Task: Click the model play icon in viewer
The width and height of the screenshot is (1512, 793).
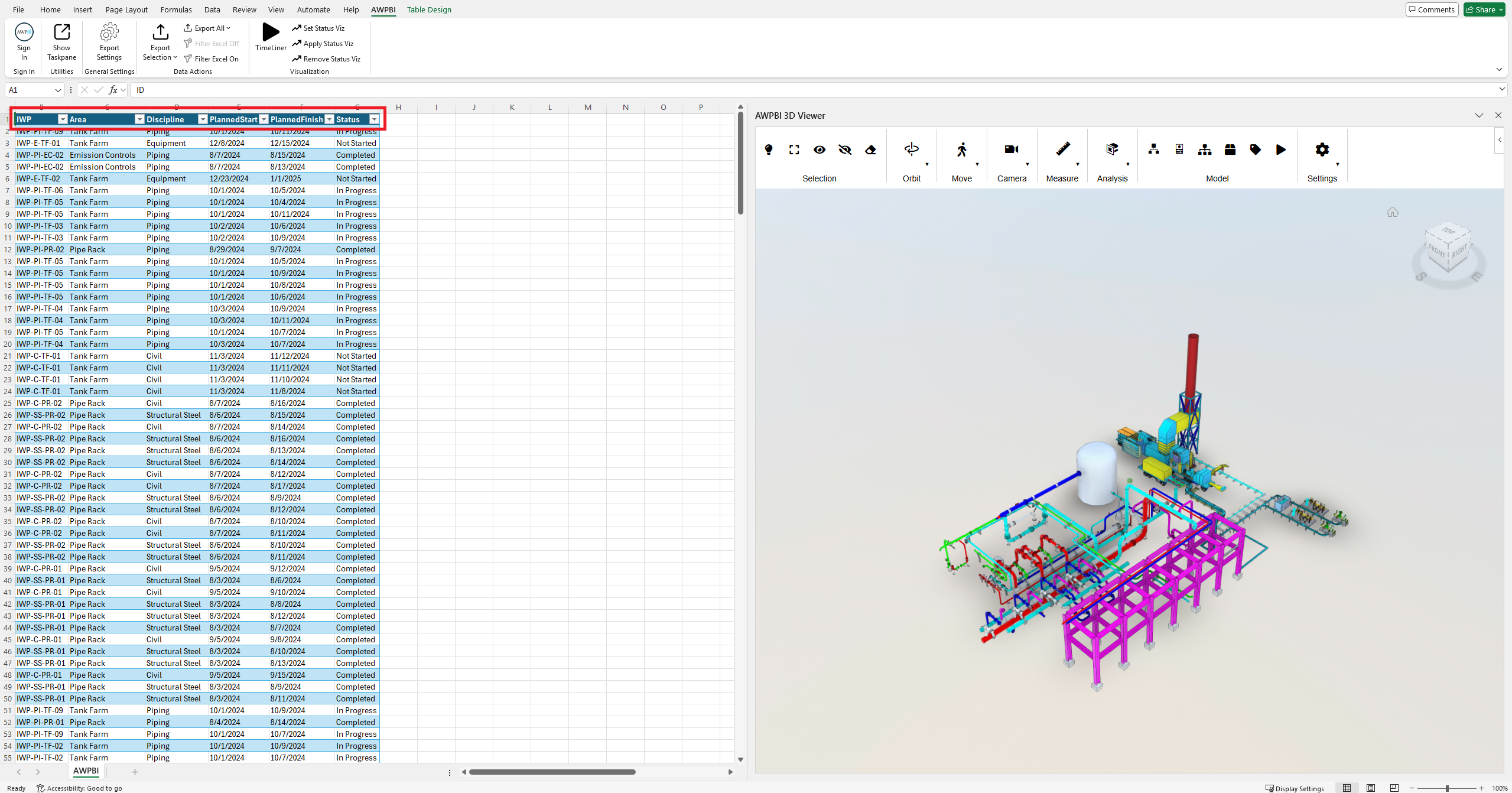Action: pyautogui.click(x=1281, y=149)
